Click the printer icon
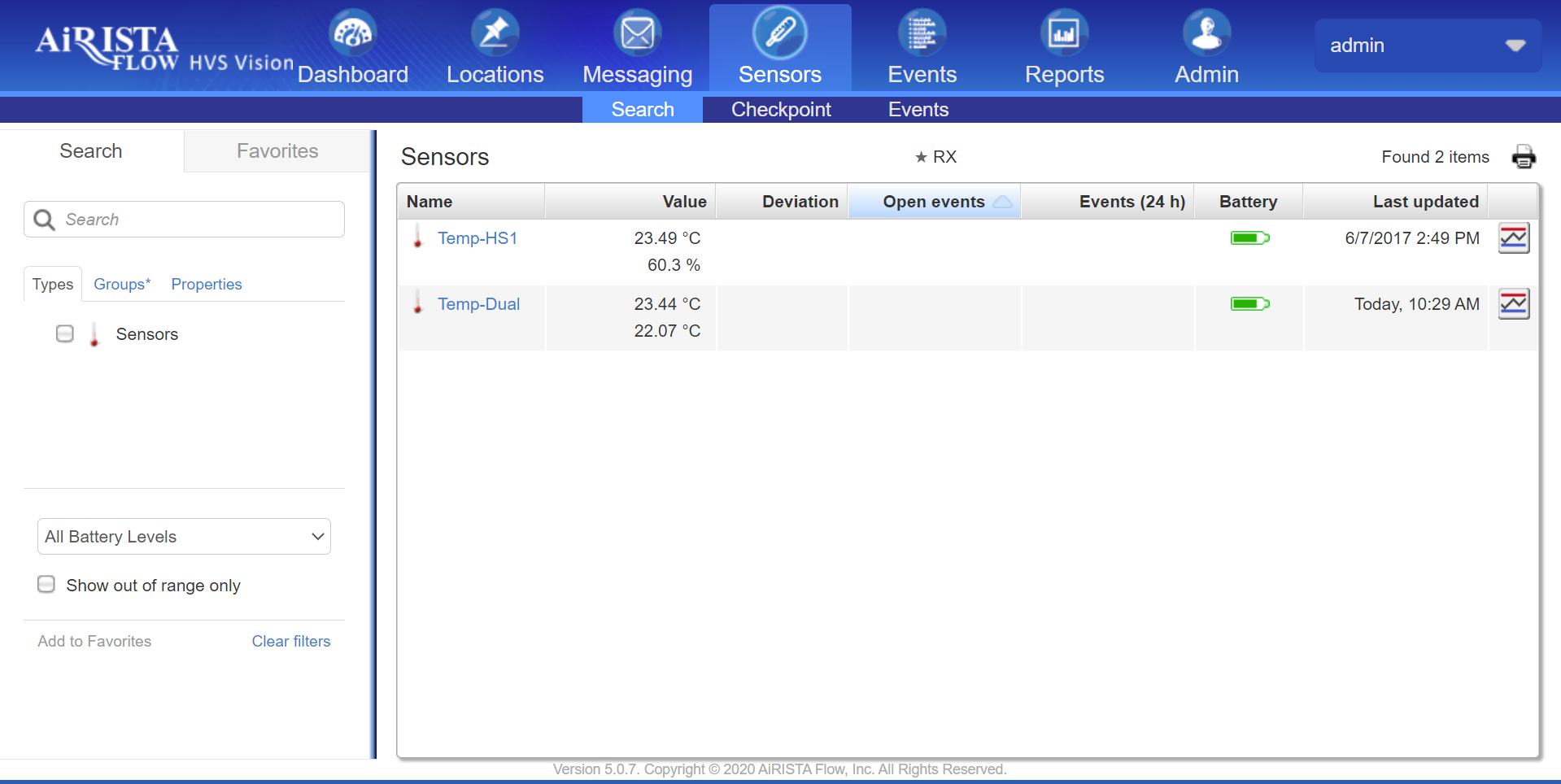 point(1524,157)
